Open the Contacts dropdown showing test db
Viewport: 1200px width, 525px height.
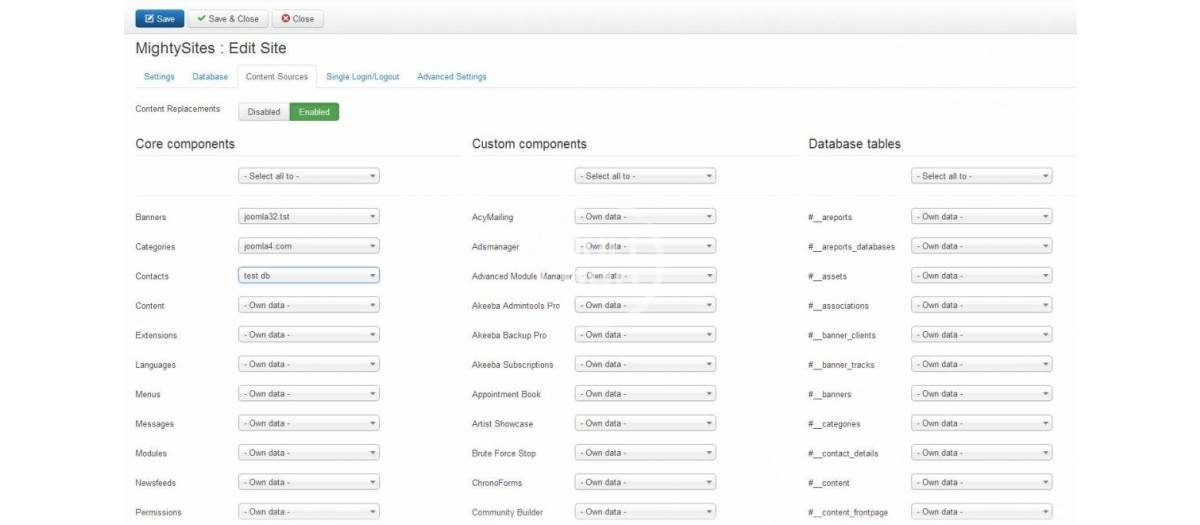pos(308,276)
